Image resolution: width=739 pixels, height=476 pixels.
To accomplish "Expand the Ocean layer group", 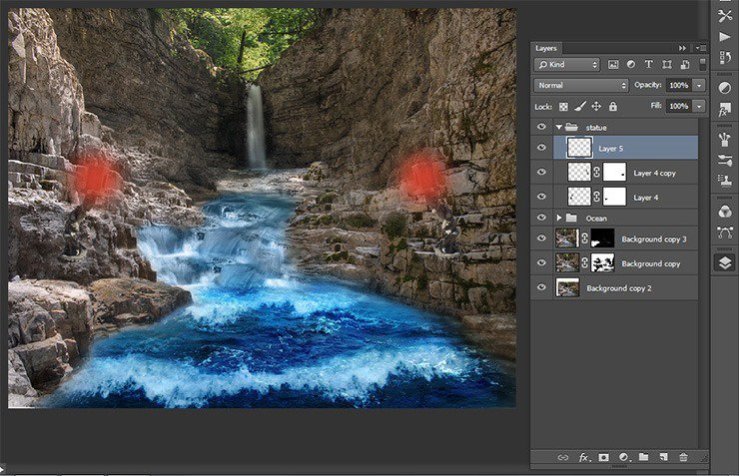I will pyautogui.click(x=559, y=217).
